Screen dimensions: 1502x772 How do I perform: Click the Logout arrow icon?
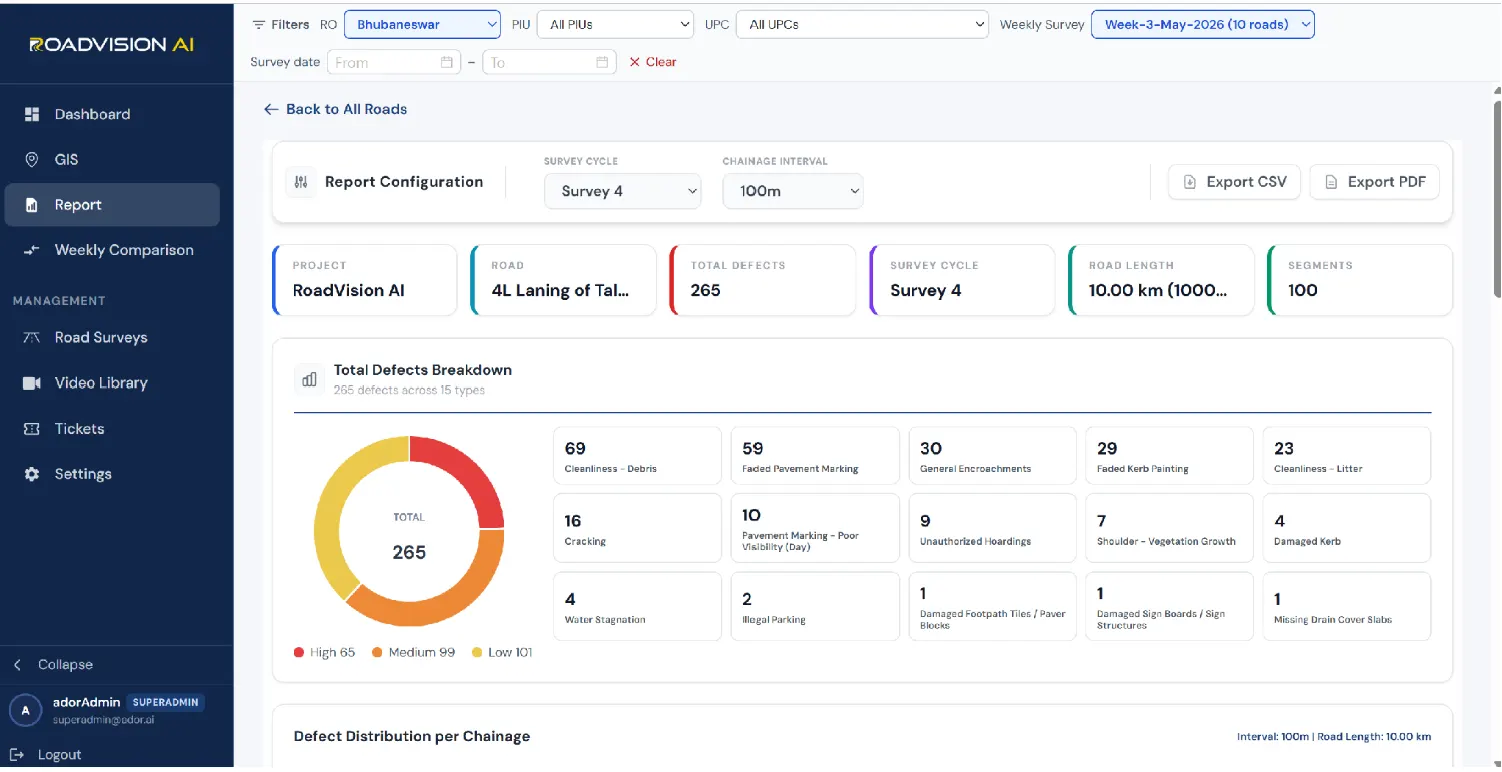[x=17, y=755]
